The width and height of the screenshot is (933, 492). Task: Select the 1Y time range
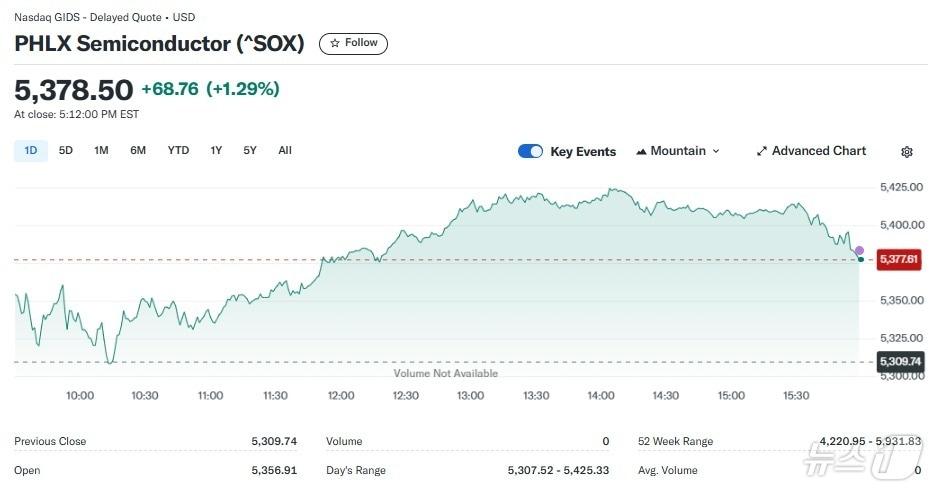point(216,150)
